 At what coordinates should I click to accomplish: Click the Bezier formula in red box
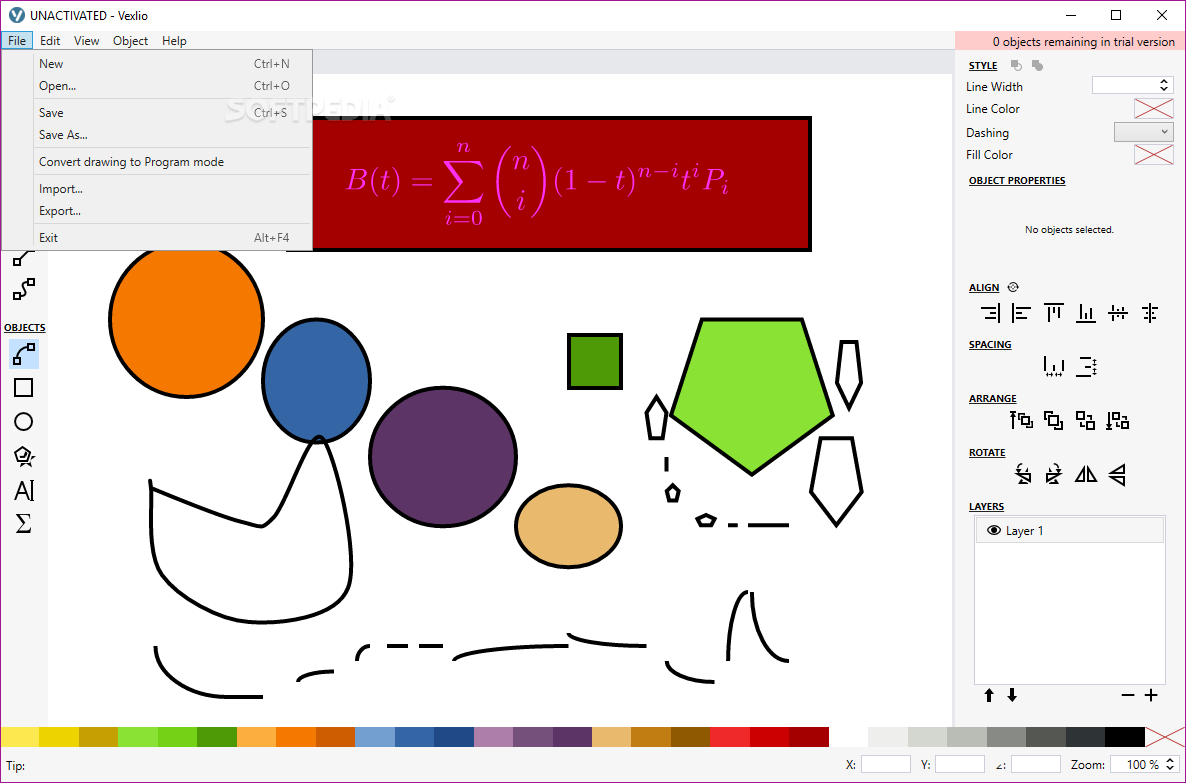pyautogui.click(x=537, y=182)
